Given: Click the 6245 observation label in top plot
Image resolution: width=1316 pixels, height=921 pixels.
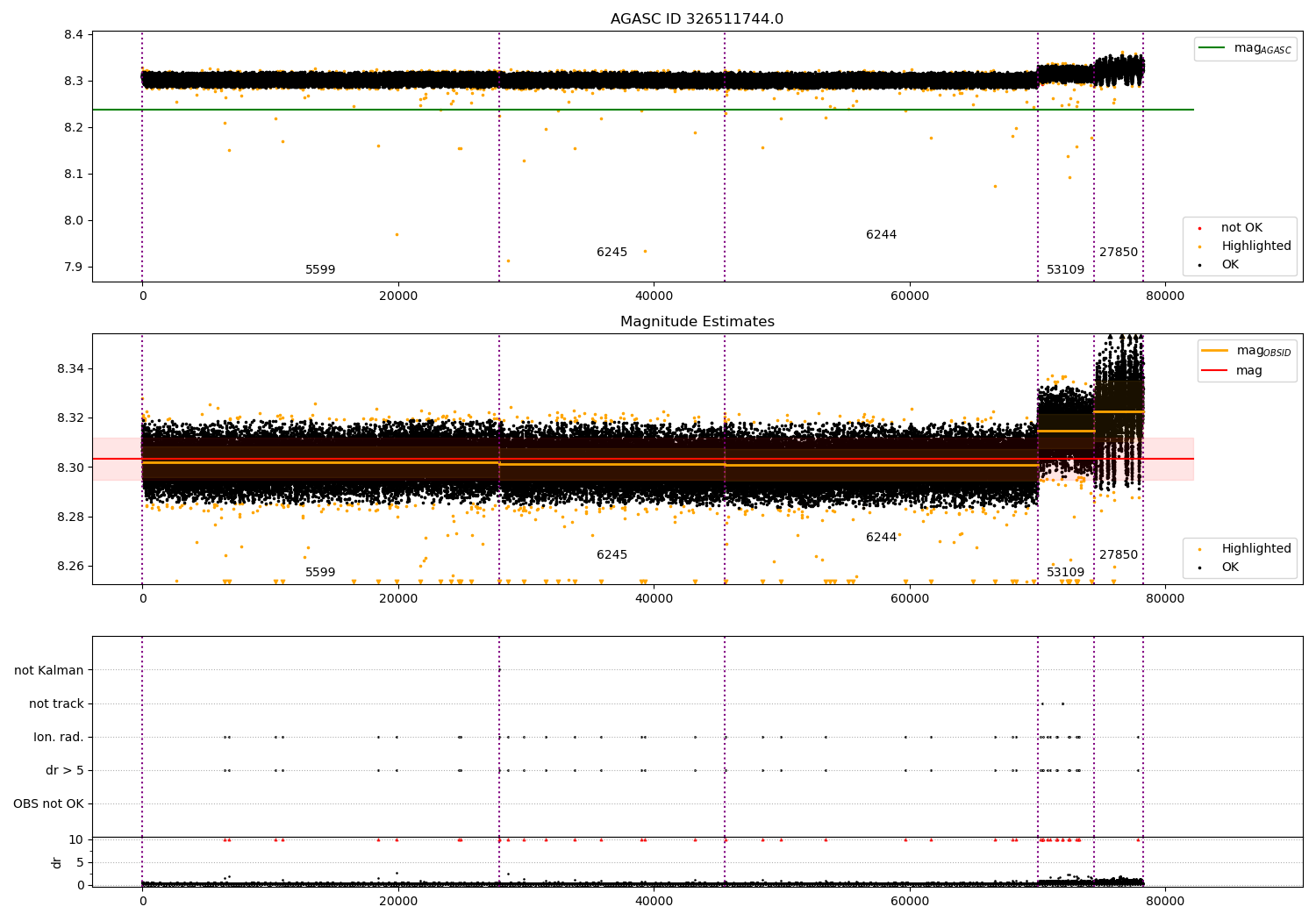Looking at the screenshot, I should click(x=612, y=253).
